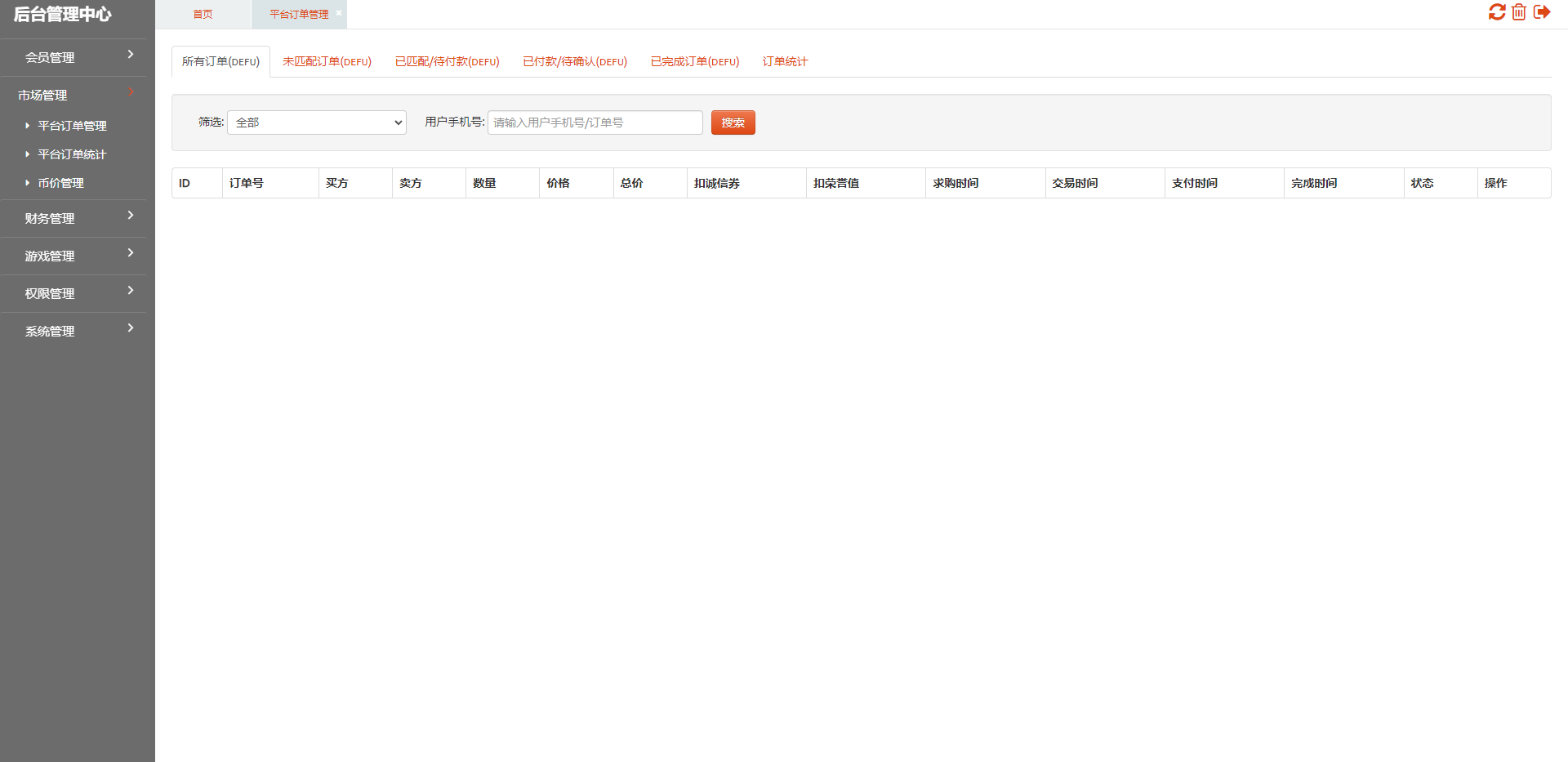Expand the 系统管理 chevron
Viewport: 1568px width, 762px height.
click(131, 328)
